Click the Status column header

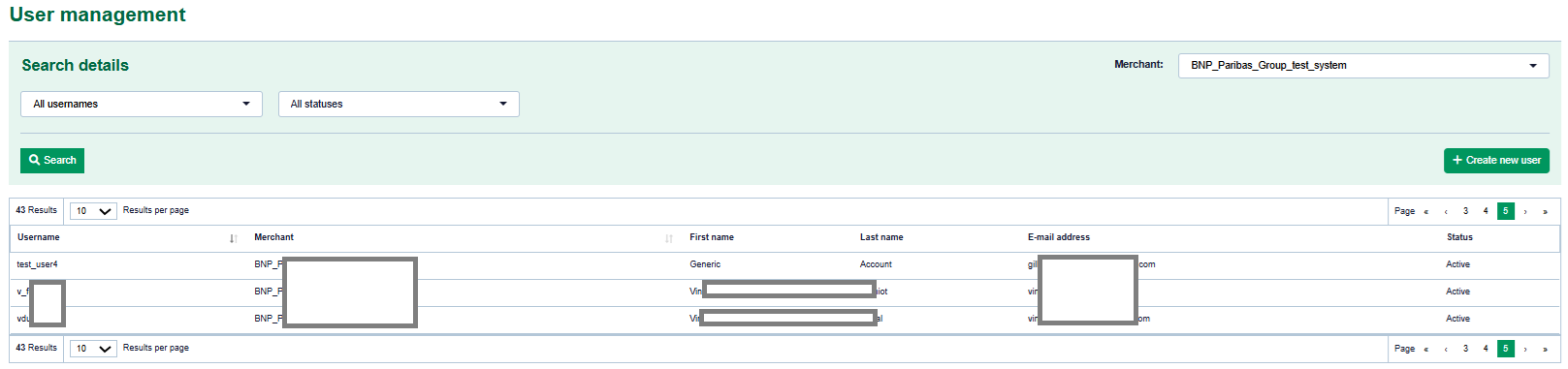[1459, 237]
